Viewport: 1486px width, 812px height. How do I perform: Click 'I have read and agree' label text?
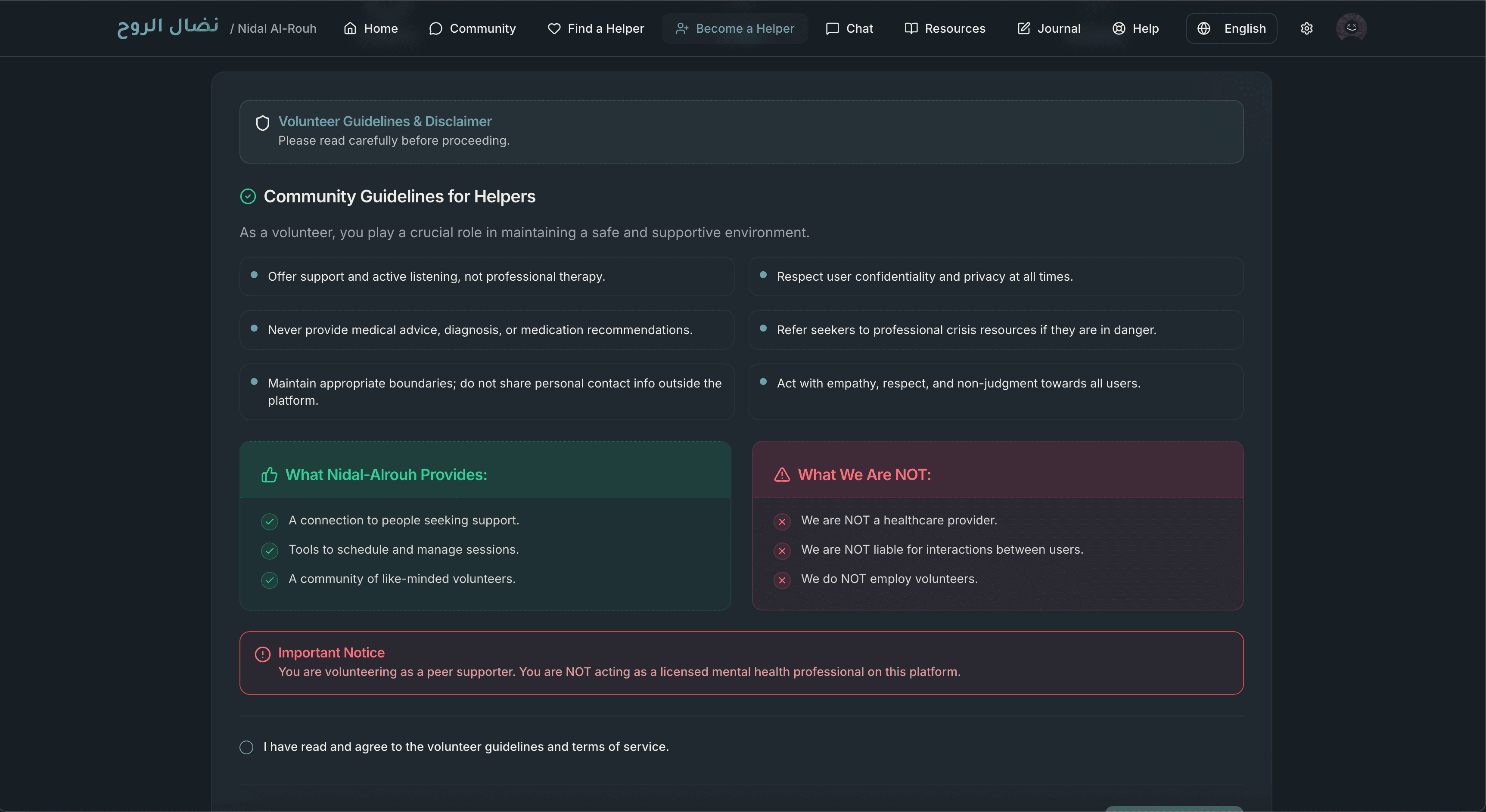466,747
